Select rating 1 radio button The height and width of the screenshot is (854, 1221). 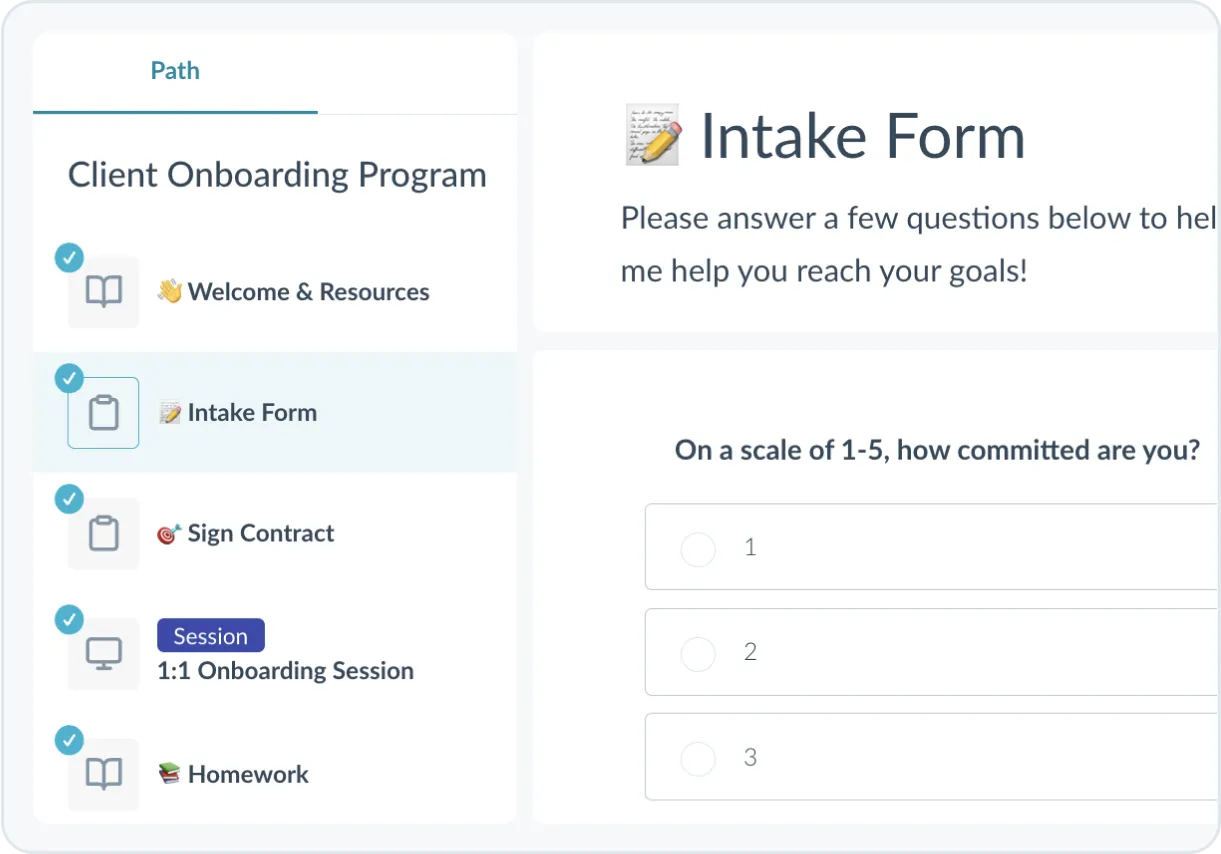tap(698, 548)
